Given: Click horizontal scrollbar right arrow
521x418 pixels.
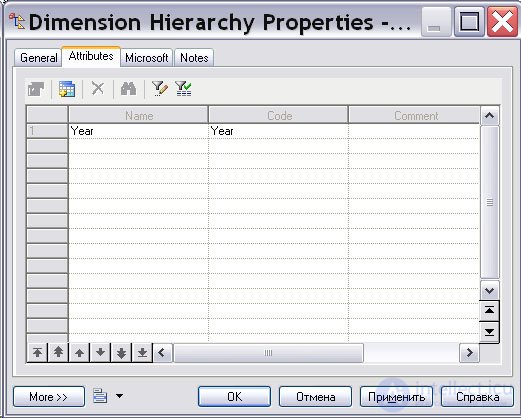Looking at the screenshot, I should [x=469, y=353].
